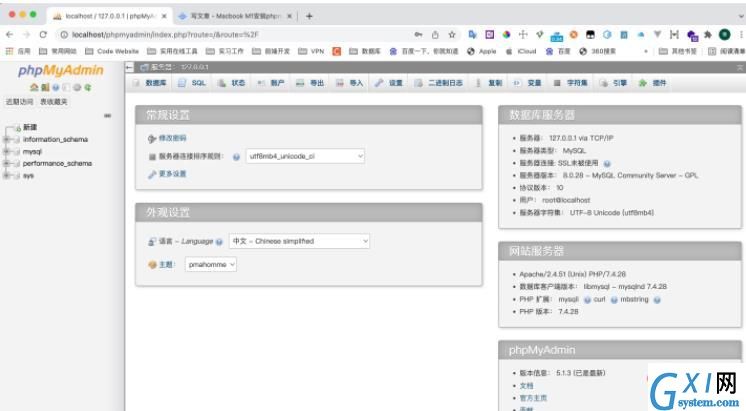Image resolution: width=746 pixels, height=411 pixels.
Task: Expand the sys database node
Action: tap(6, 176)
